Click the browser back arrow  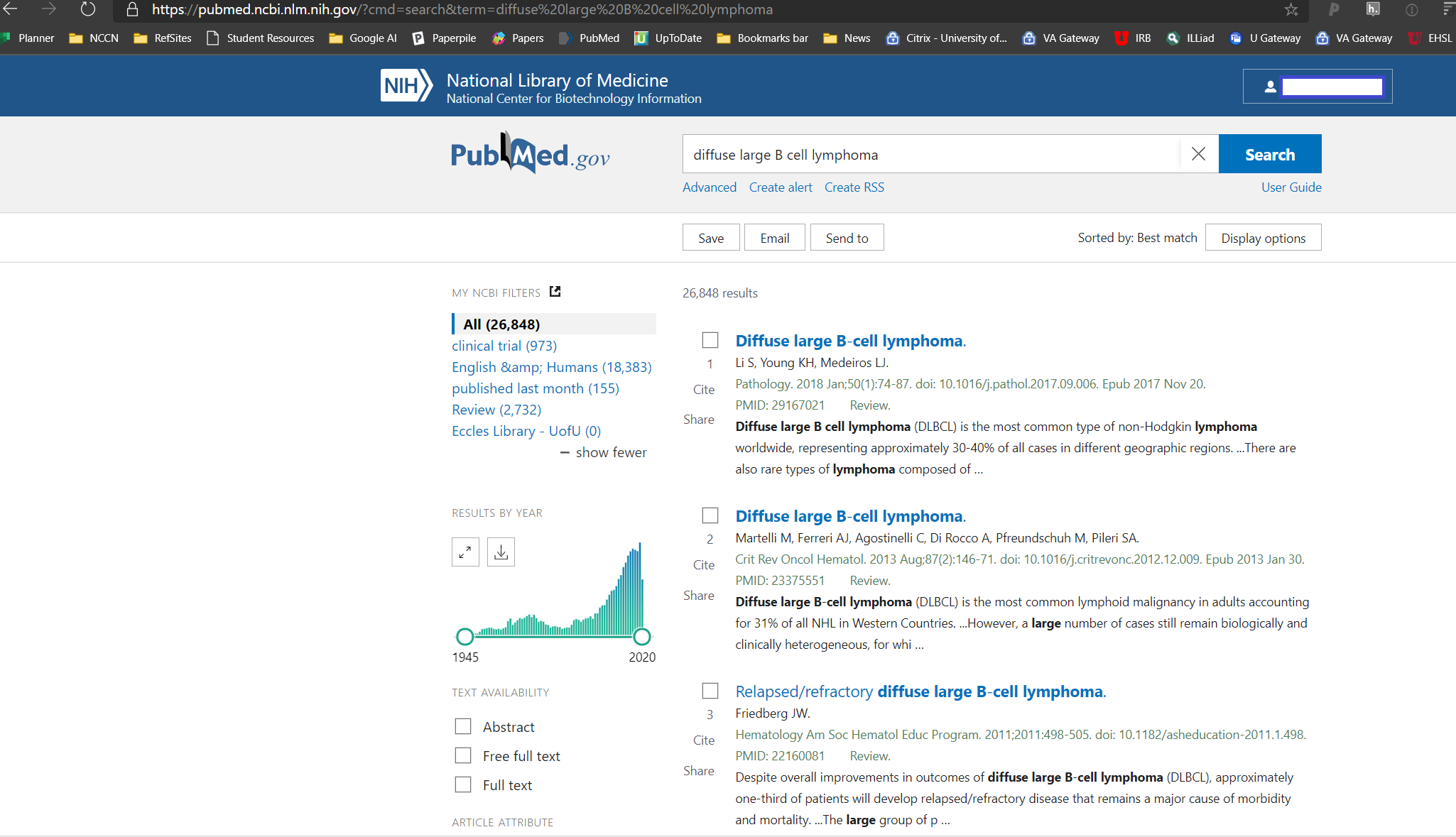click(11, 9)
